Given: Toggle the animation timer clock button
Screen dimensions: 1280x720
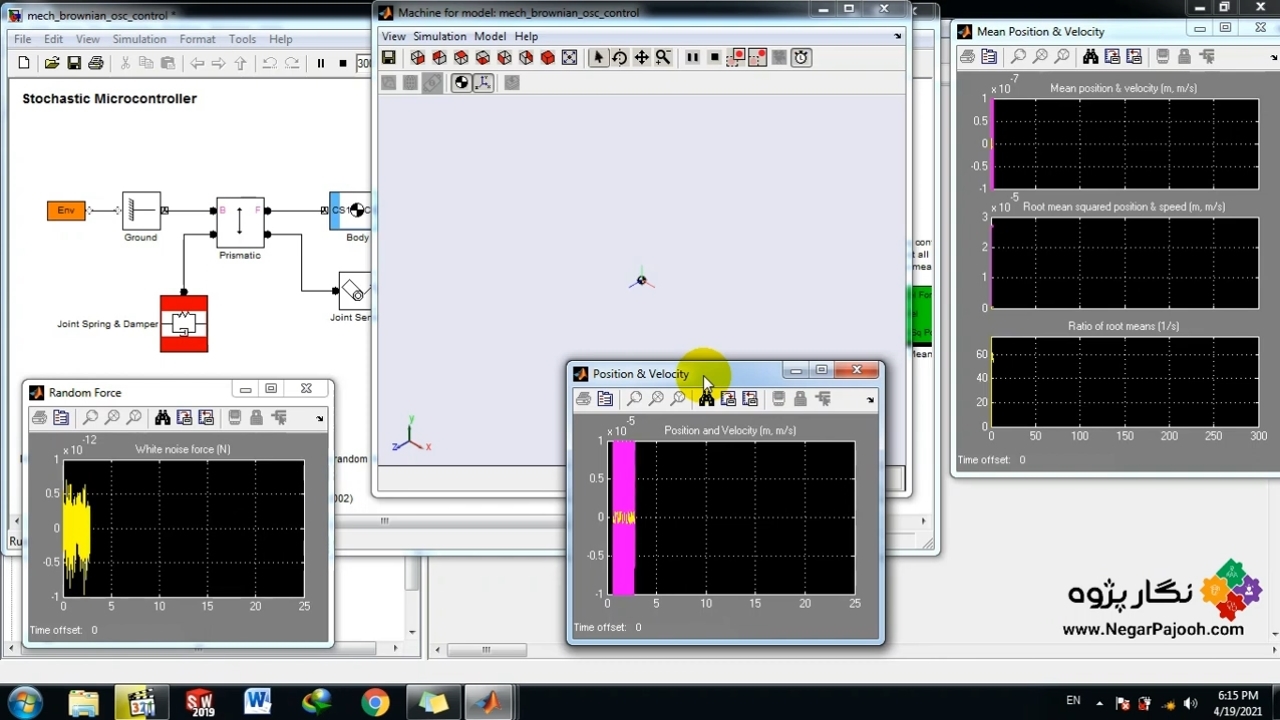Looking at the screenshot, I should tap(801, 58).
